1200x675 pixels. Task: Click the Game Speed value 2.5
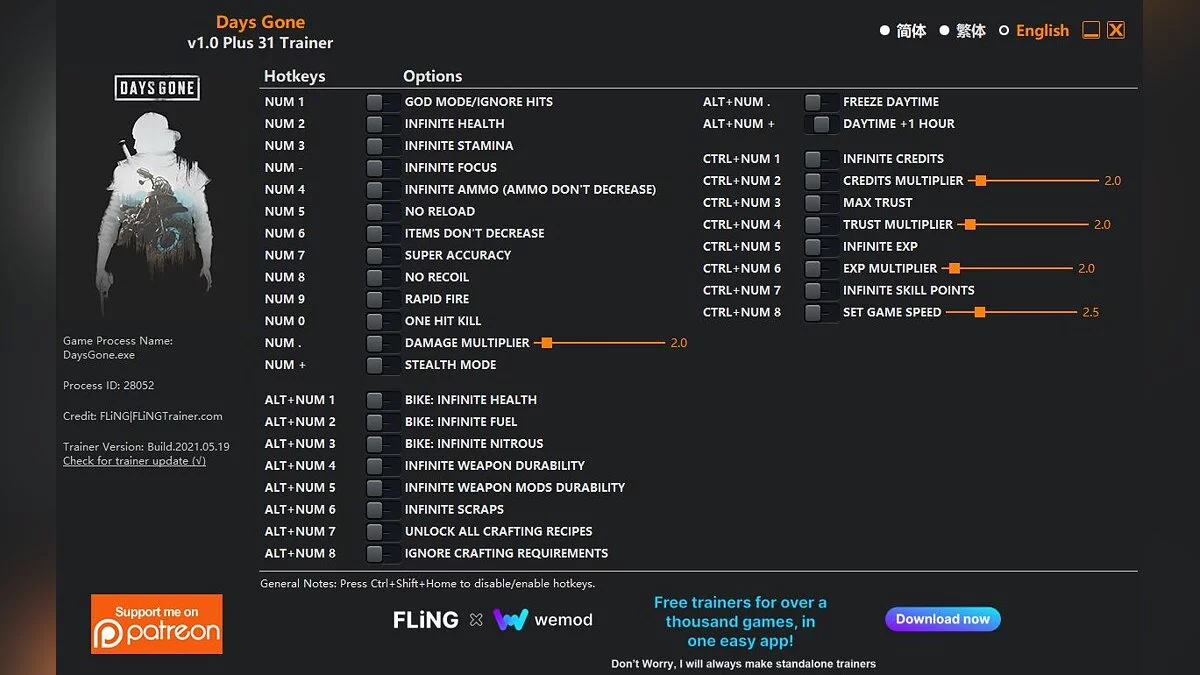coord(1090,313)
